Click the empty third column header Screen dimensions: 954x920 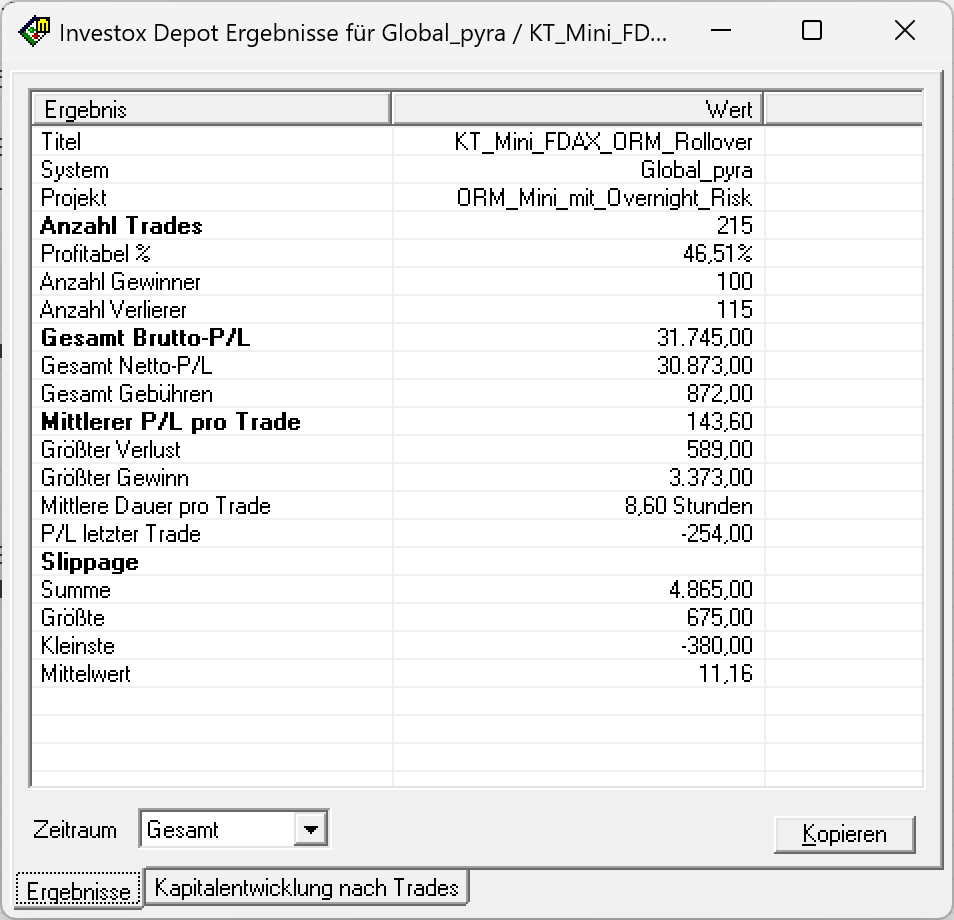point(842,109)
